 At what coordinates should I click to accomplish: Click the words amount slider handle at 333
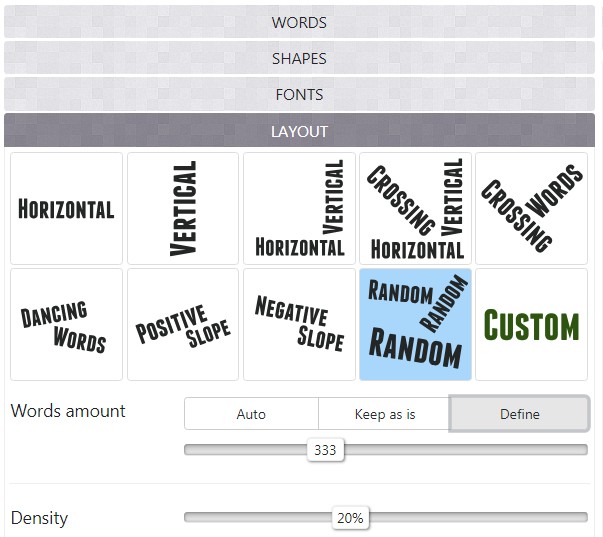325,450
